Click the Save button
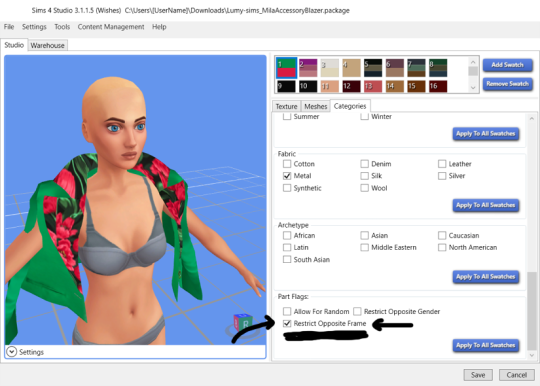This screenshot has height=386, width=540. pyautogui.click(x=478, y=375)
